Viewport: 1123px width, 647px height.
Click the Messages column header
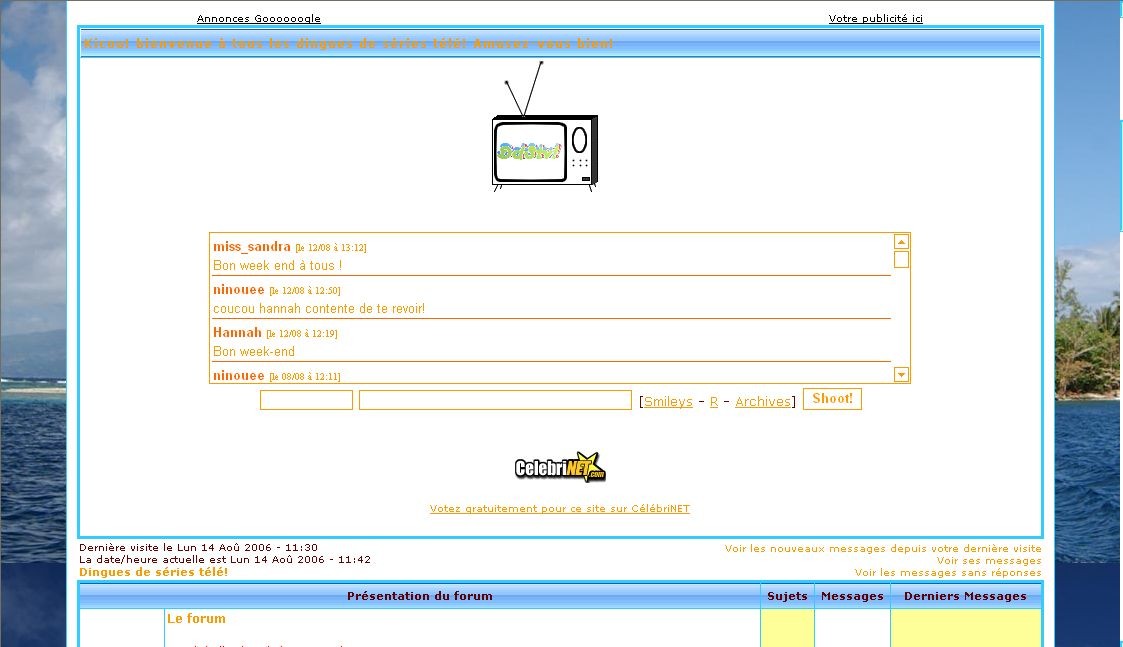[x=852, y=596]
